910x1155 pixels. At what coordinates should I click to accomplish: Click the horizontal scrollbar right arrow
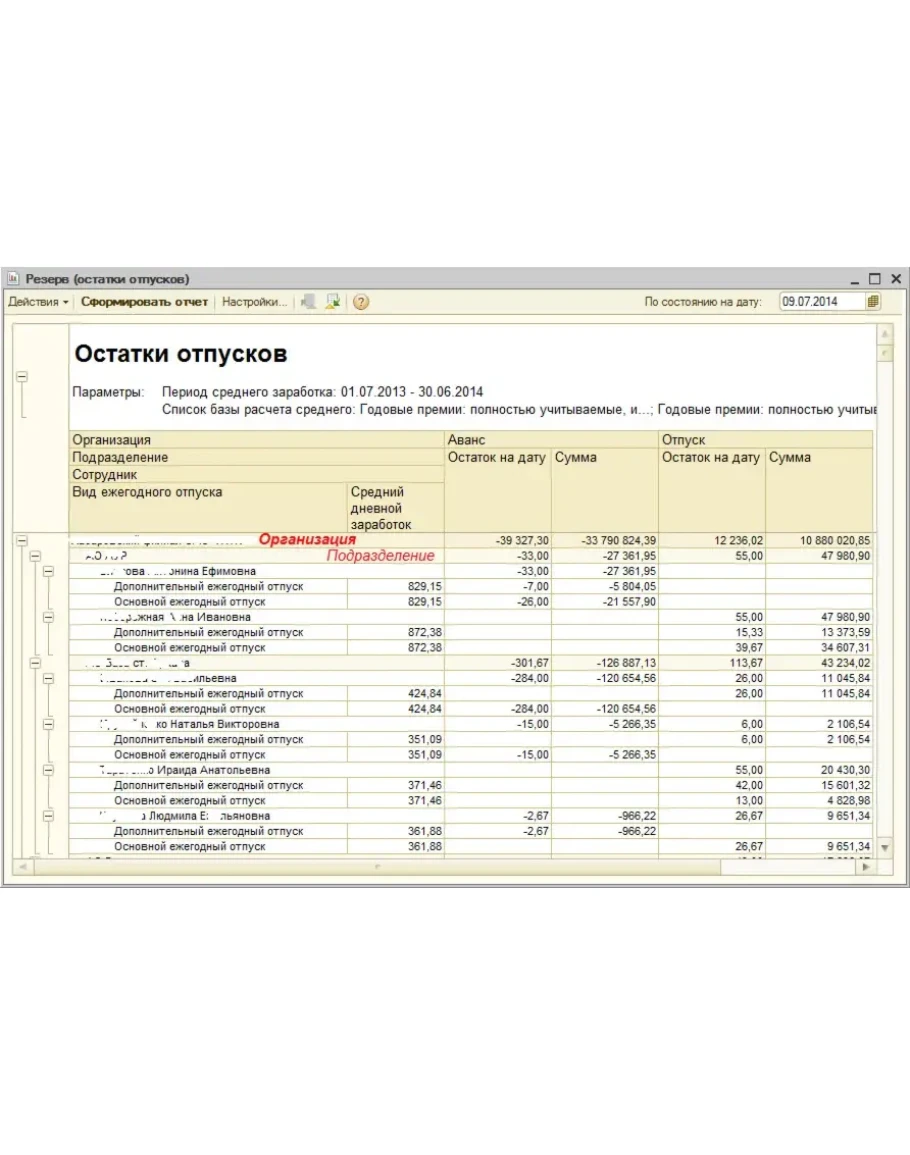[x=866, y=867]
